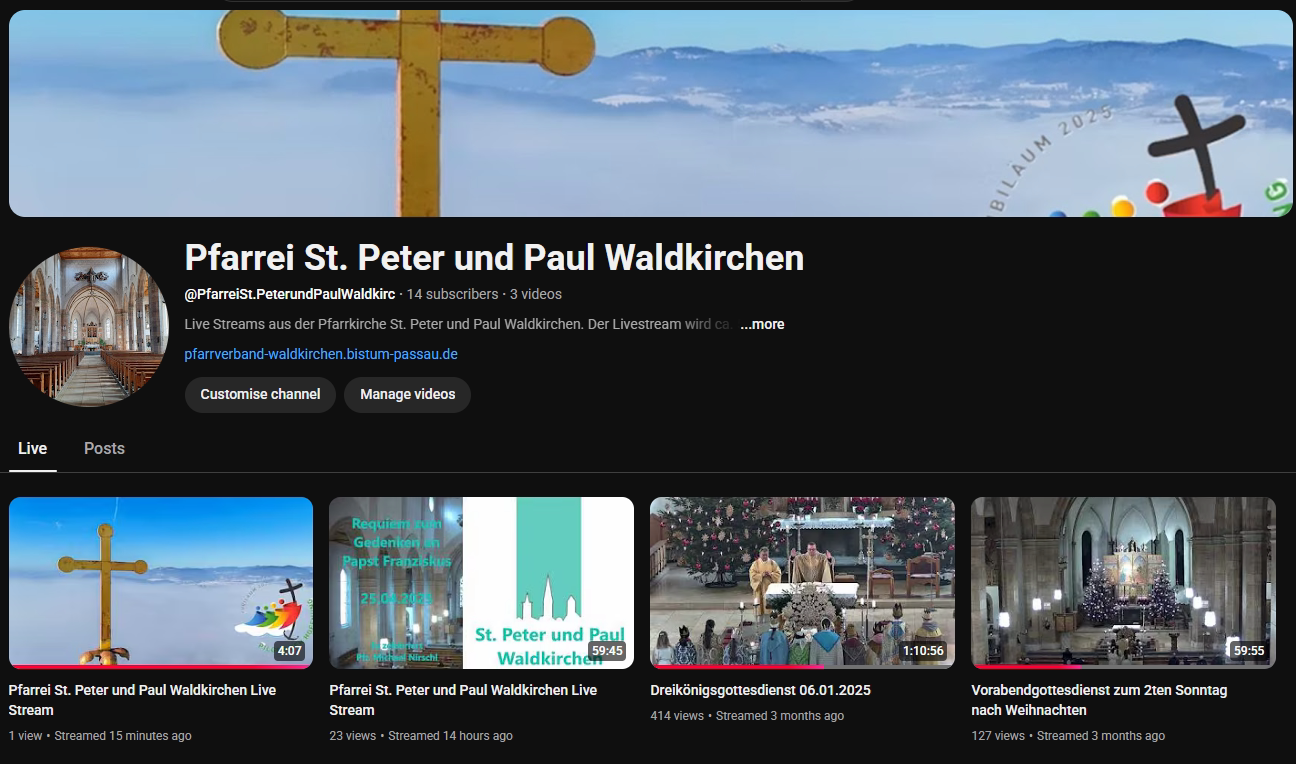Click red watch progress bar on Dreikönigsgottesdienst thumbnail

pos(737,666)
